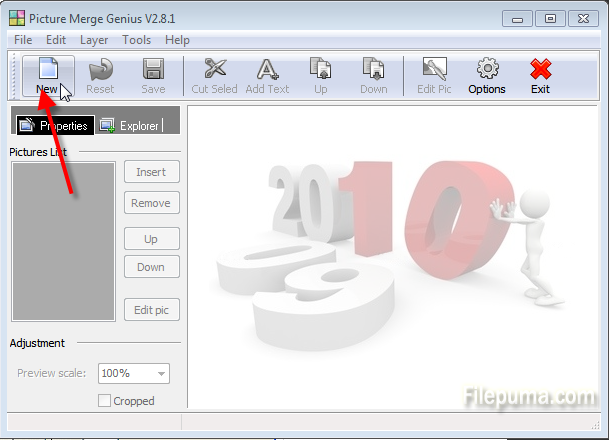Select the Add Text tool

click(267, 69)
